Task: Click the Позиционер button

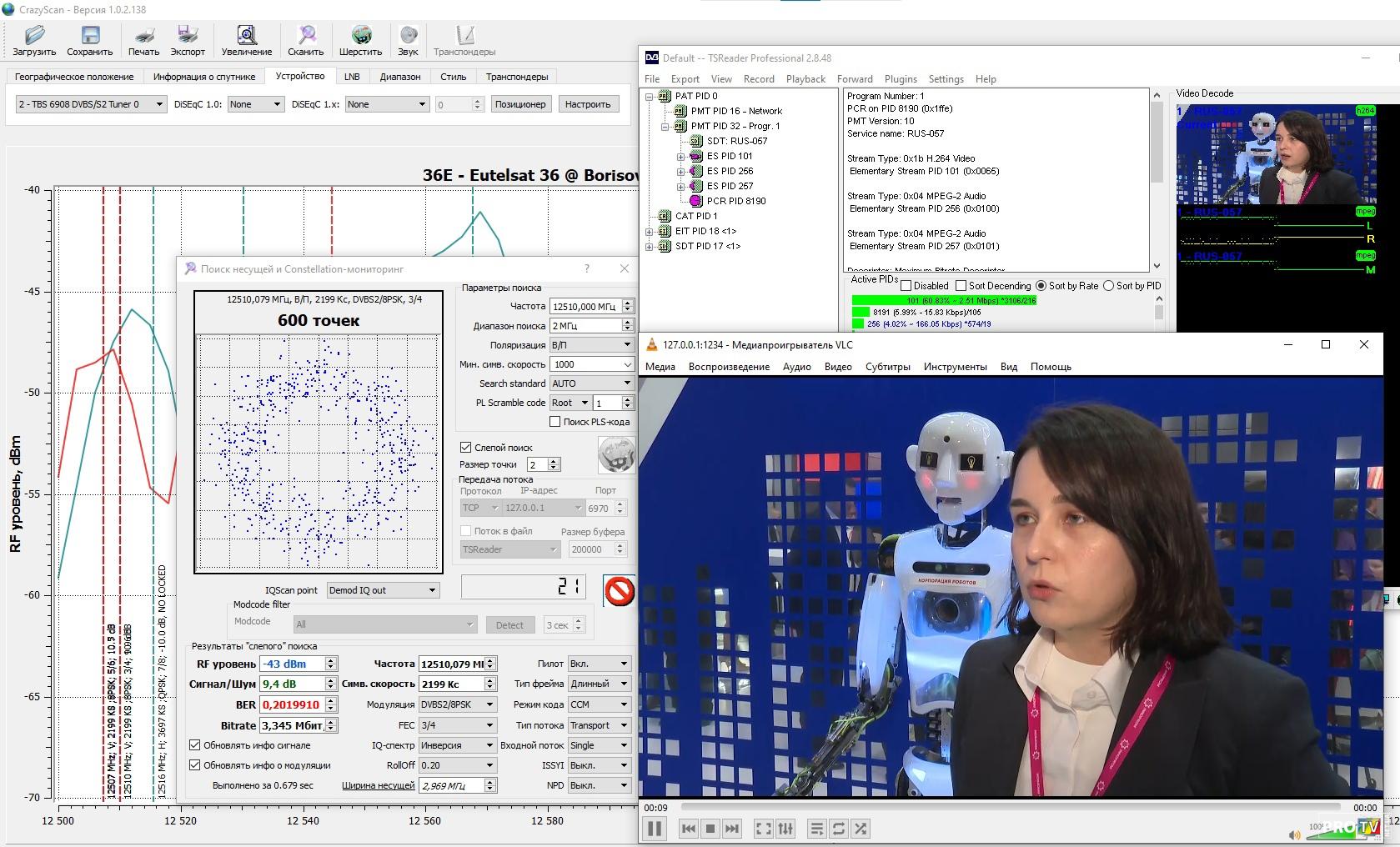Action: tap(519, 104)
